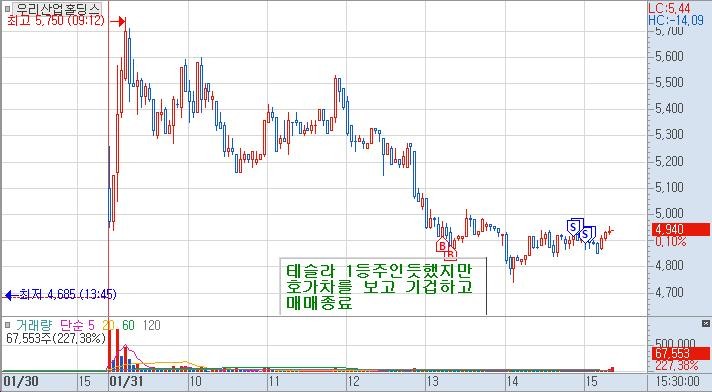Click the 4,700 price axis label
Viewport: 712px width, 392px height.
click(x=669, y=292)
